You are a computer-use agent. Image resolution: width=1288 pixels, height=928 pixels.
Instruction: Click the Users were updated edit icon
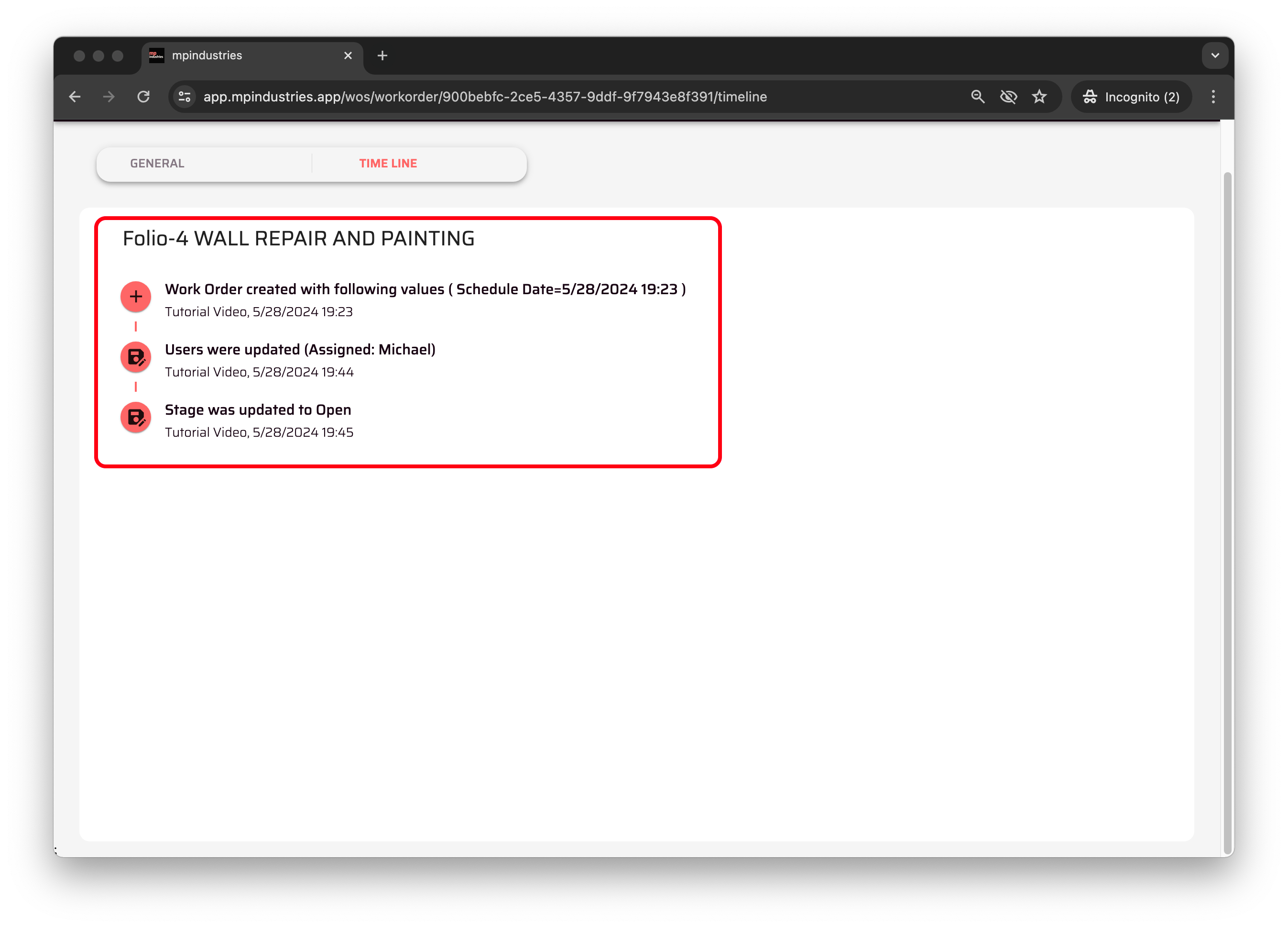coord(135,357)
